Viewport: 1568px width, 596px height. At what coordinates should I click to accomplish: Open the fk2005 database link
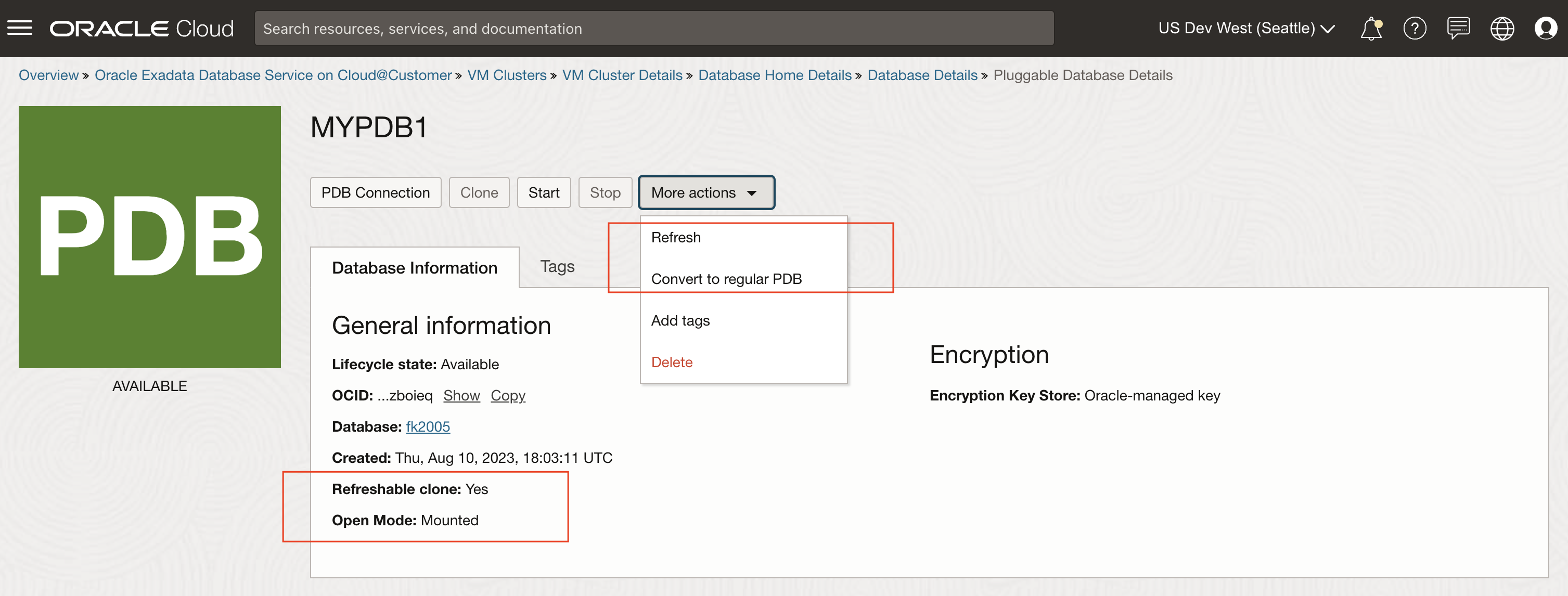click(428, 427)
